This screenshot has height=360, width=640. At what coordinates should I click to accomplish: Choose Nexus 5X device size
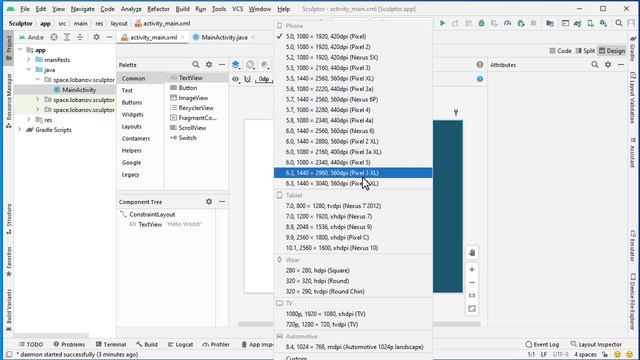(x=353, y=57)
